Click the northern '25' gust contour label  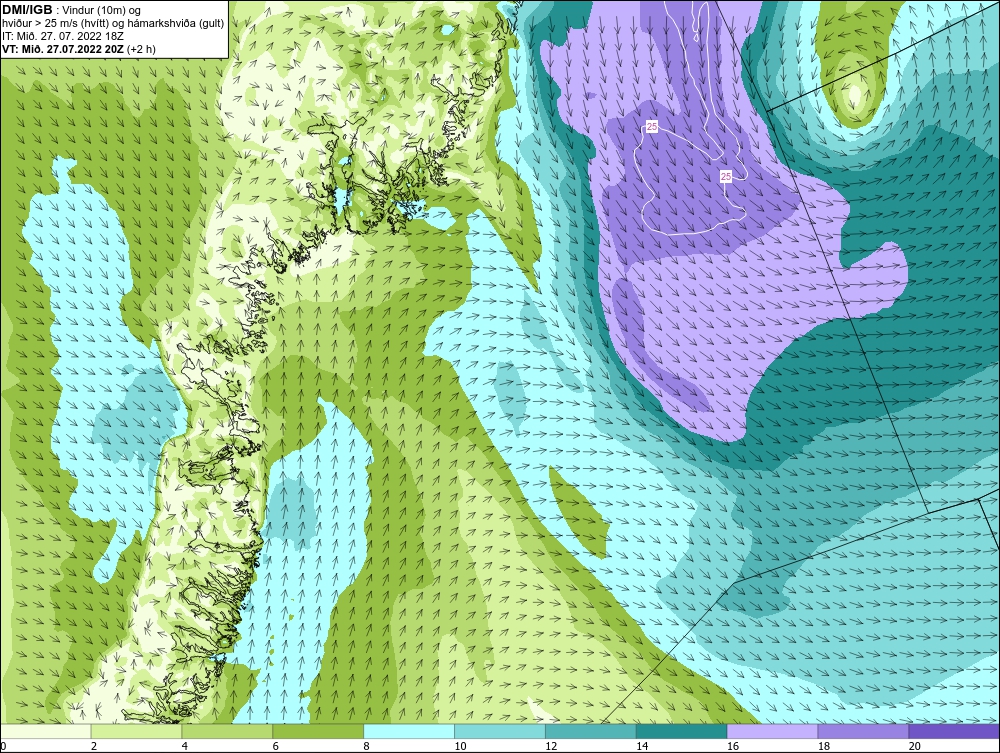(x=652, y=127)
